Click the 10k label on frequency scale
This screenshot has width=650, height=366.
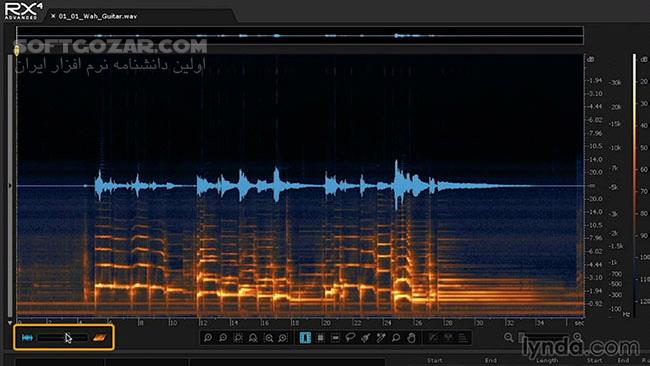coord(616,148)
